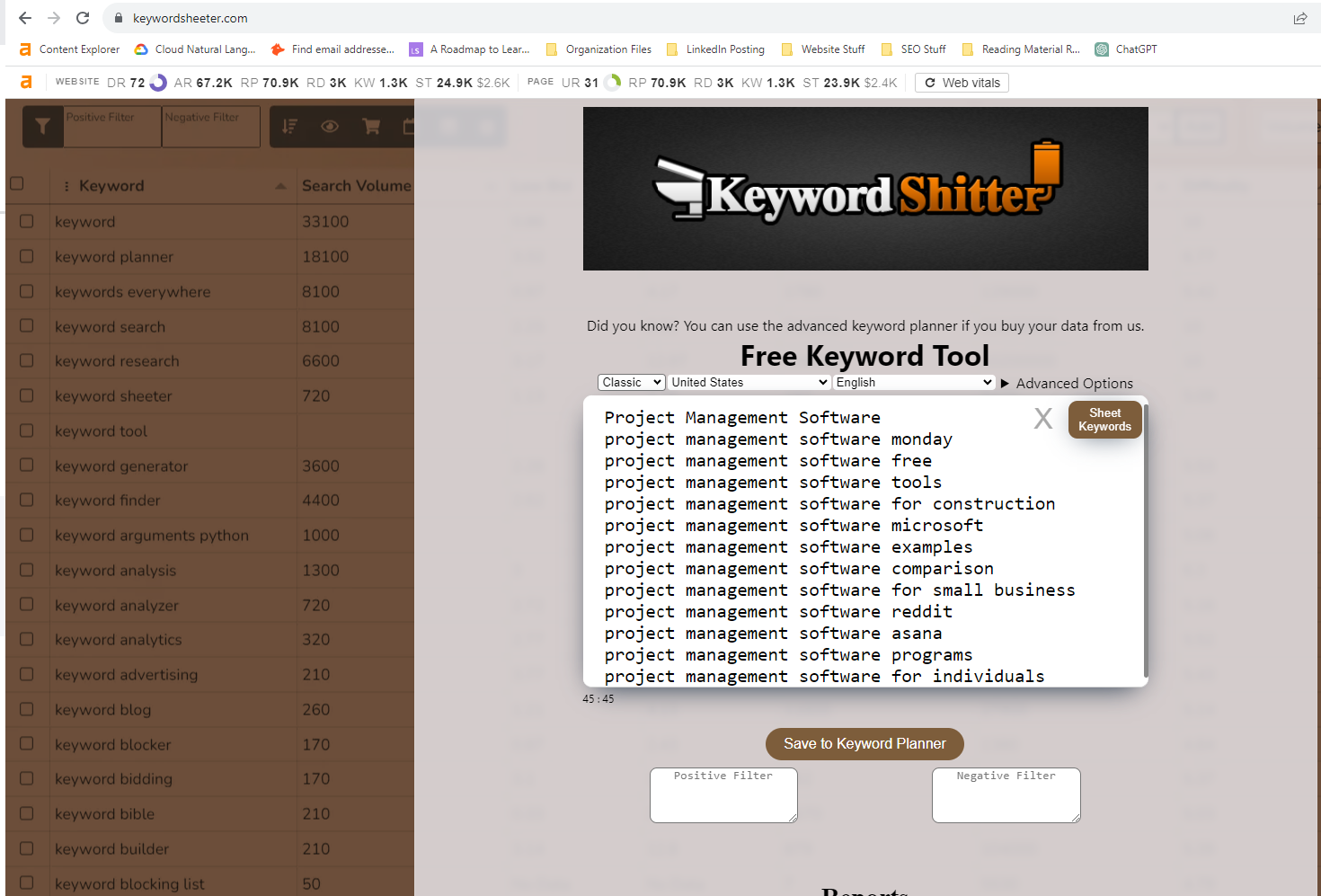Click the Ahrefs logo in SEO toolbar
Image resolution: width=1321 pixels, height=896 pixels.
(26, 82)
